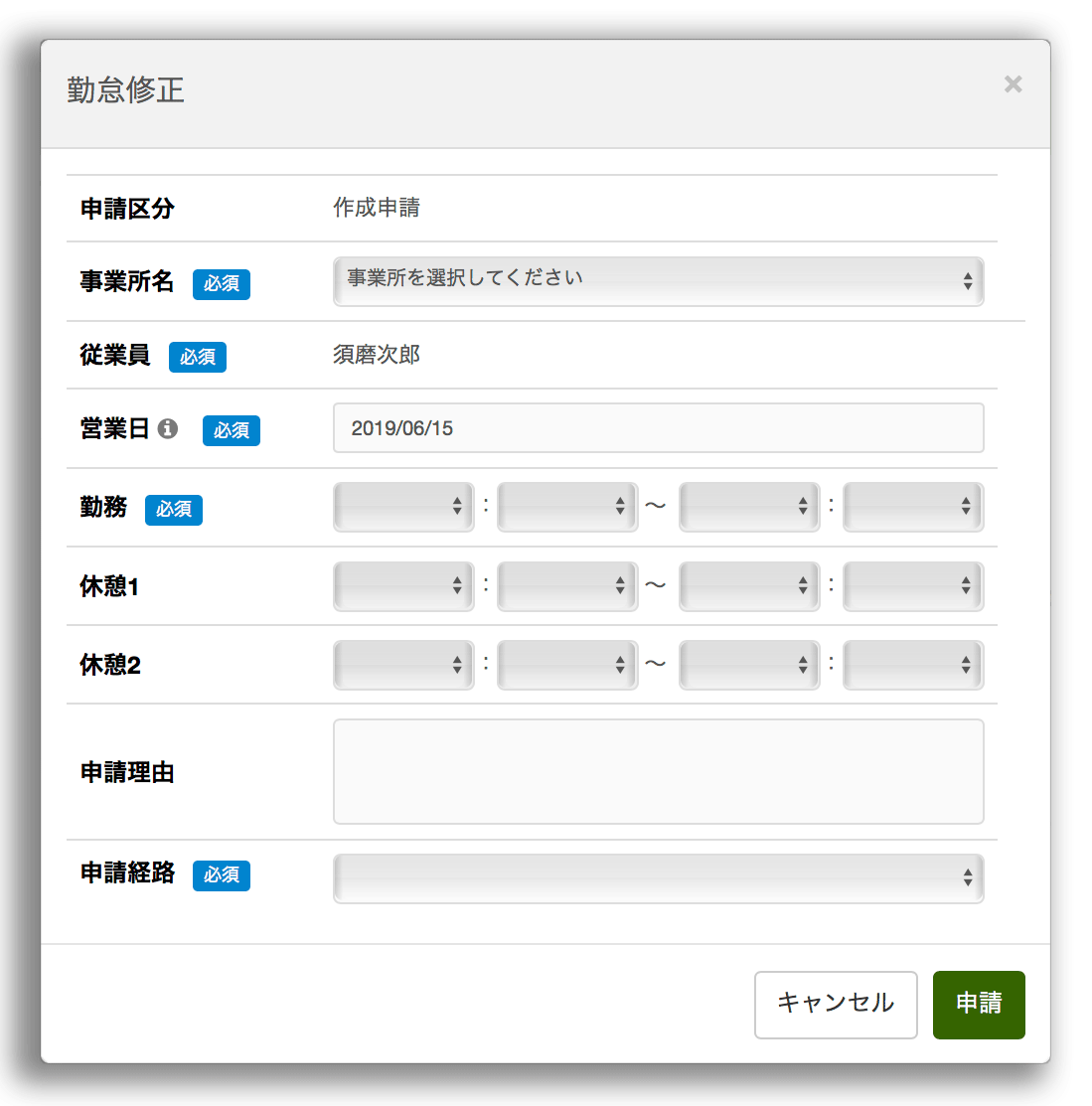Open the 休憩1 end minute dropdown
1092x1106 pixels.
point(912,586)
